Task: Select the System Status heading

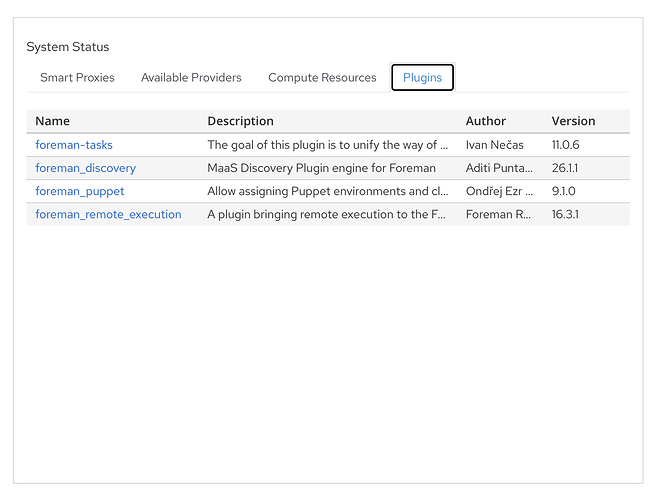Action: click(67, 47)
